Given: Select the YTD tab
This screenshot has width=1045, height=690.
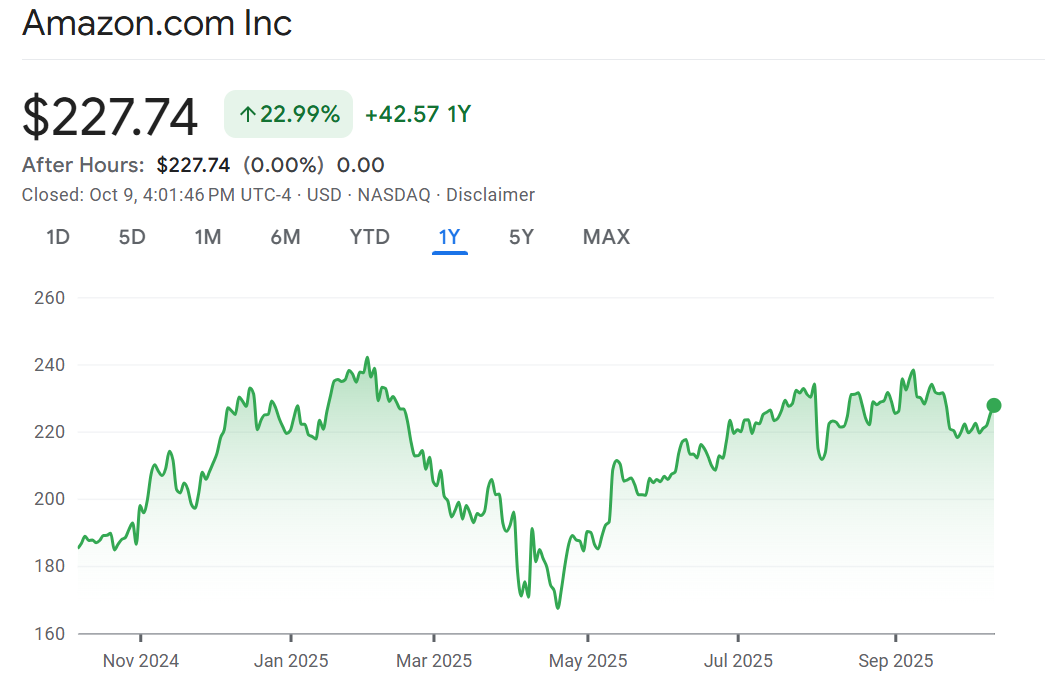Looking at the screenshot, I should pos(369,237).
